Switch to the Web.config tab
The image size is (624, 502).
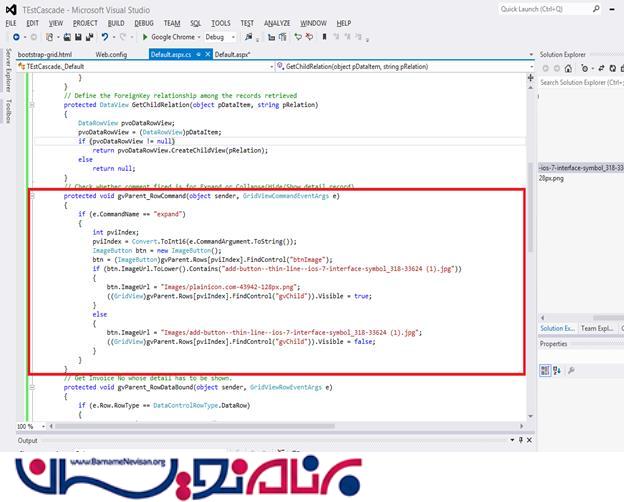tap(111, 53)
